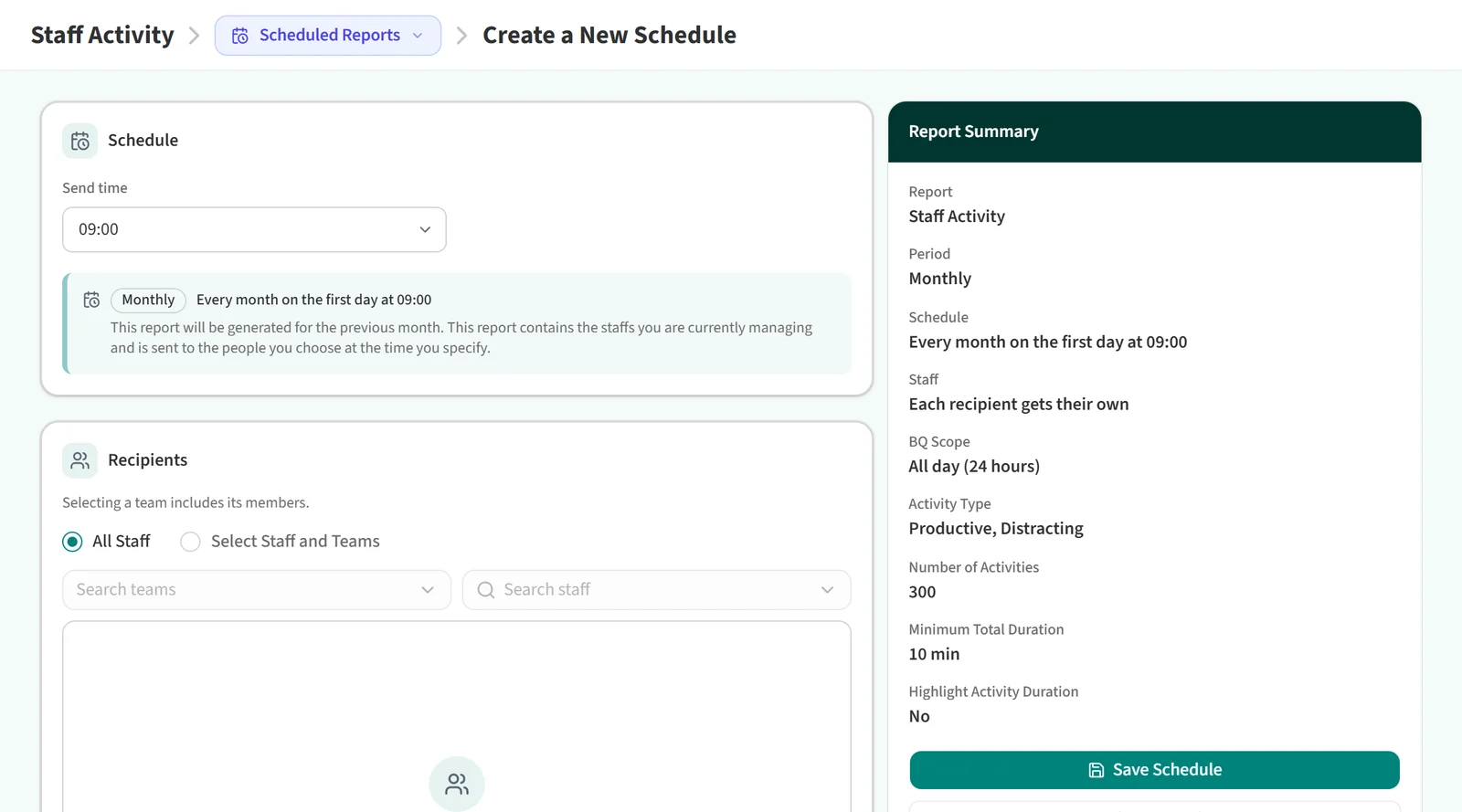Click the 'Productive, Distracting' value
Image resolution: width=1462 pixels, height=812 pixels.
pyautogui.click(x=996, y=528)
